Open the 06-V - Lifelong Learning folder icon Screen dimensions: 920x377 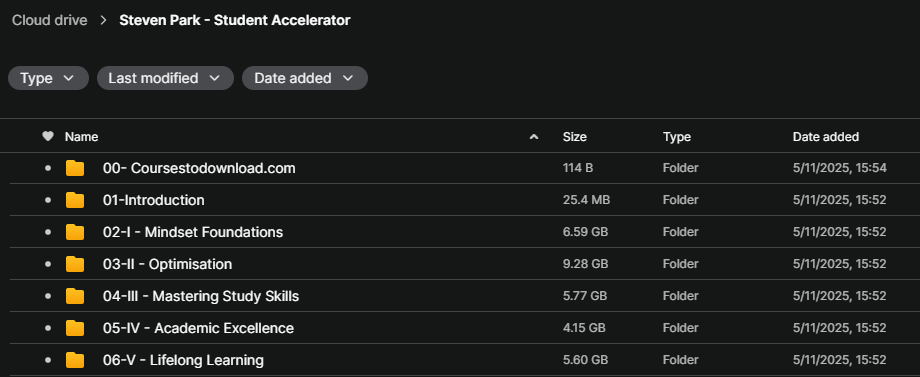(75, 360)
